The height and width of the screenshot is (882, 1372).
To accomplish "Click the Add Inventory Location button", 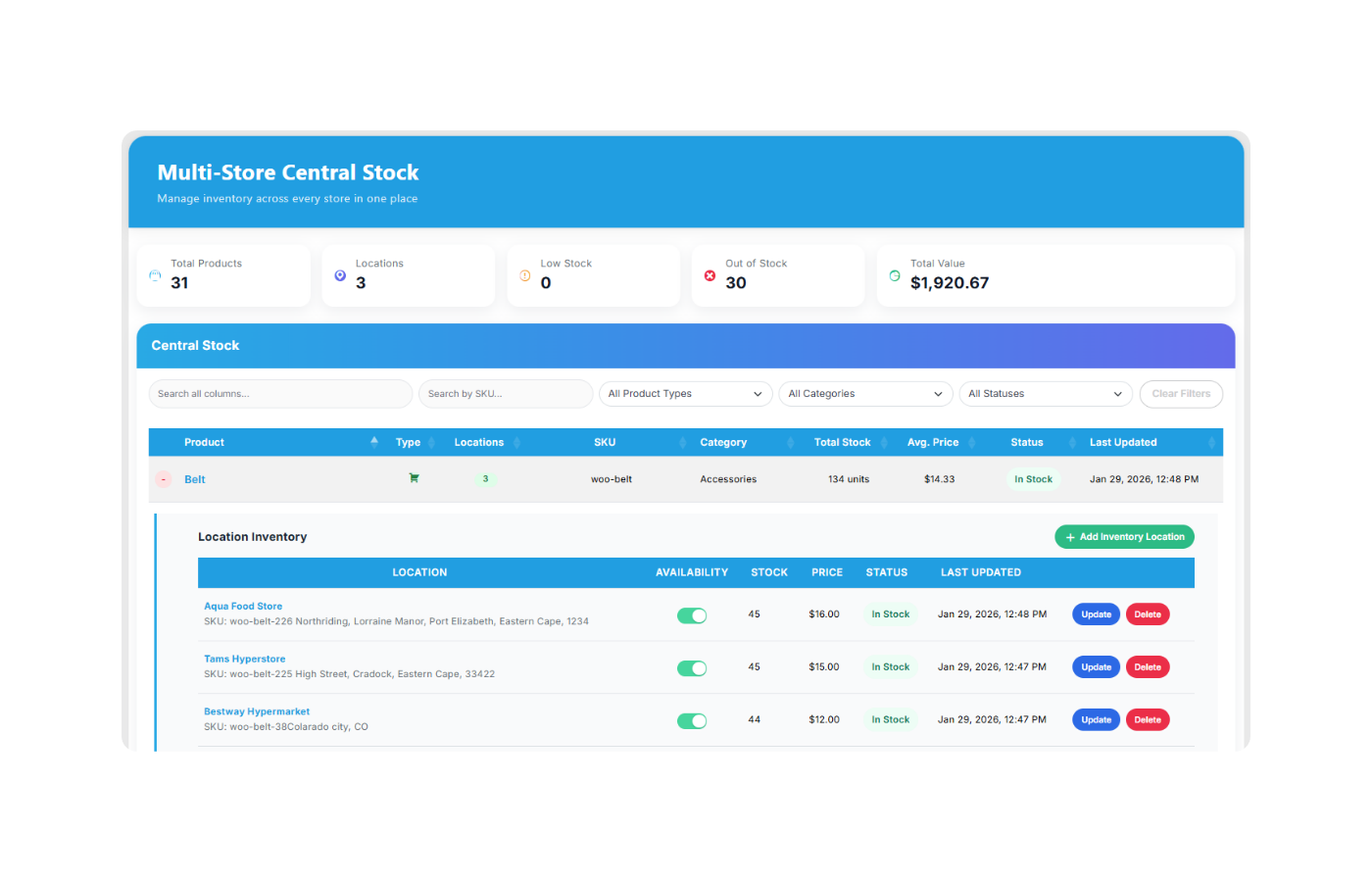I will 1124,536.
